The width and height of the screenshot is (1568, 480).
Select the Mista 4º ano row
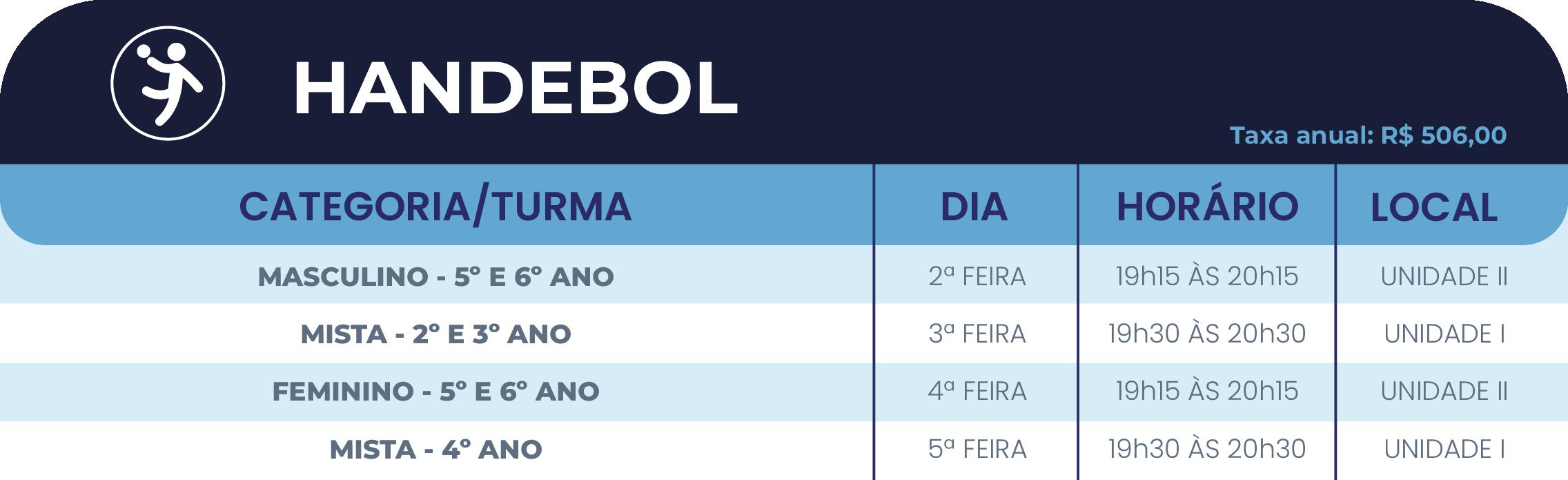784,450
